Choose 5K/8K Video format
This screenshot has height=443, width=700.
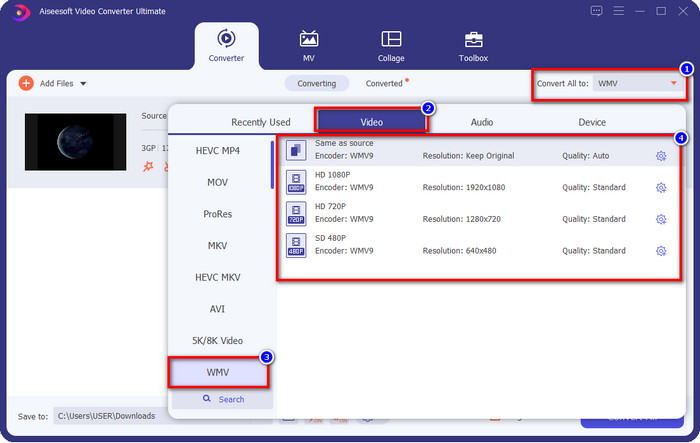tap(218, 341)
